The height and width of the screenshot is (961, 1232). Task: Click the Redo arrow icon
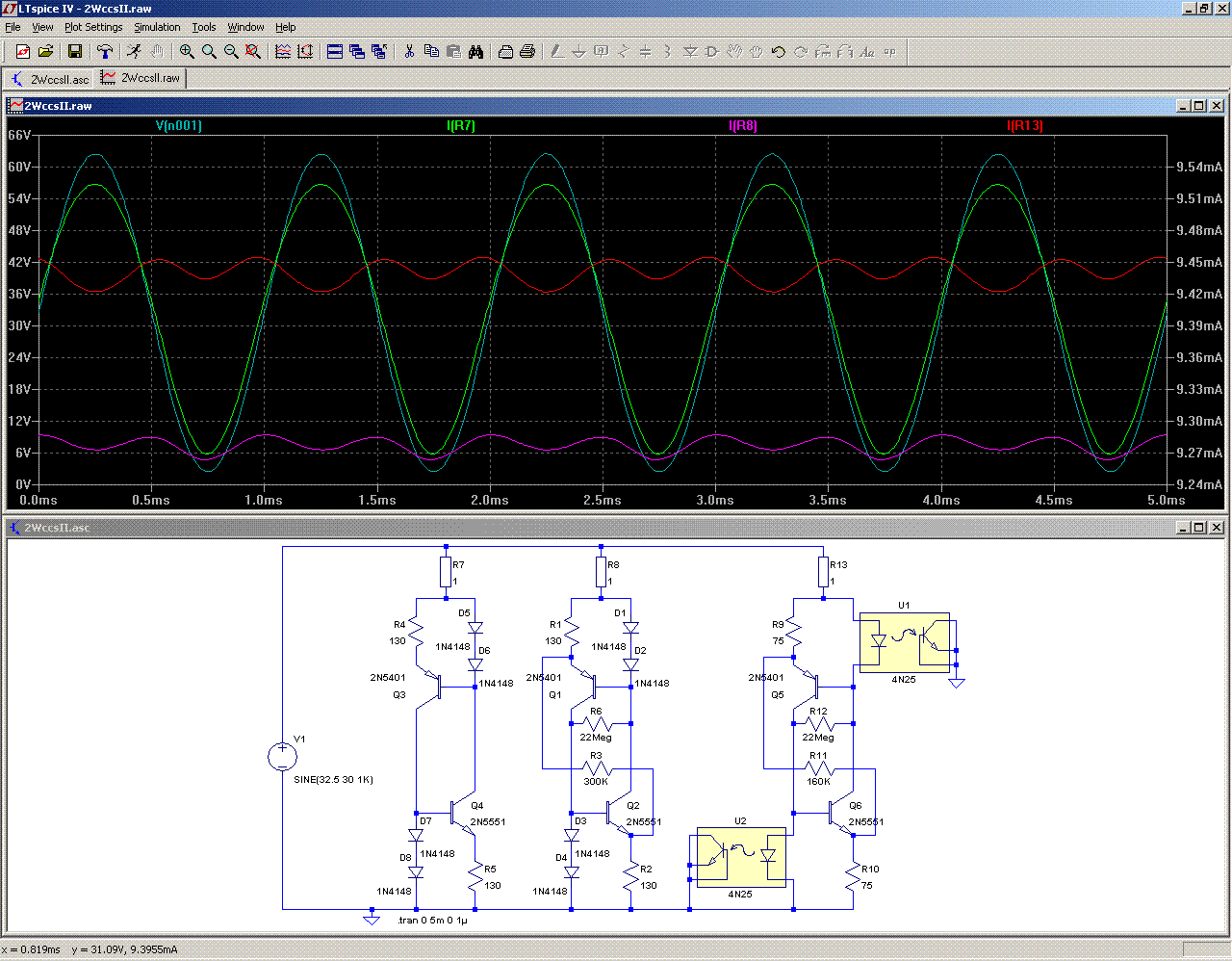pos(801,52)
